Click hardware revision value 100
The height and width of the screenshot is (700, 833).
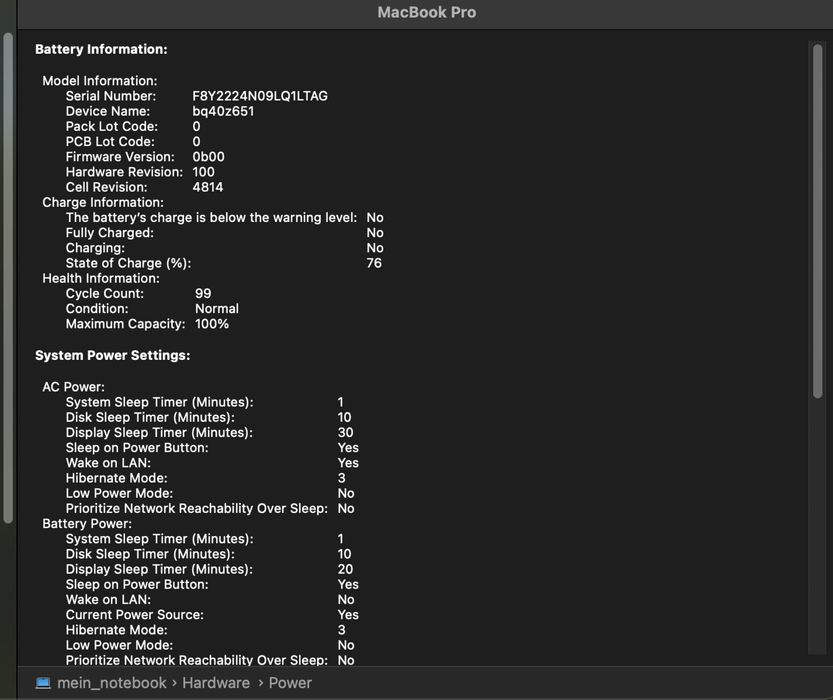tap(203, 172)
